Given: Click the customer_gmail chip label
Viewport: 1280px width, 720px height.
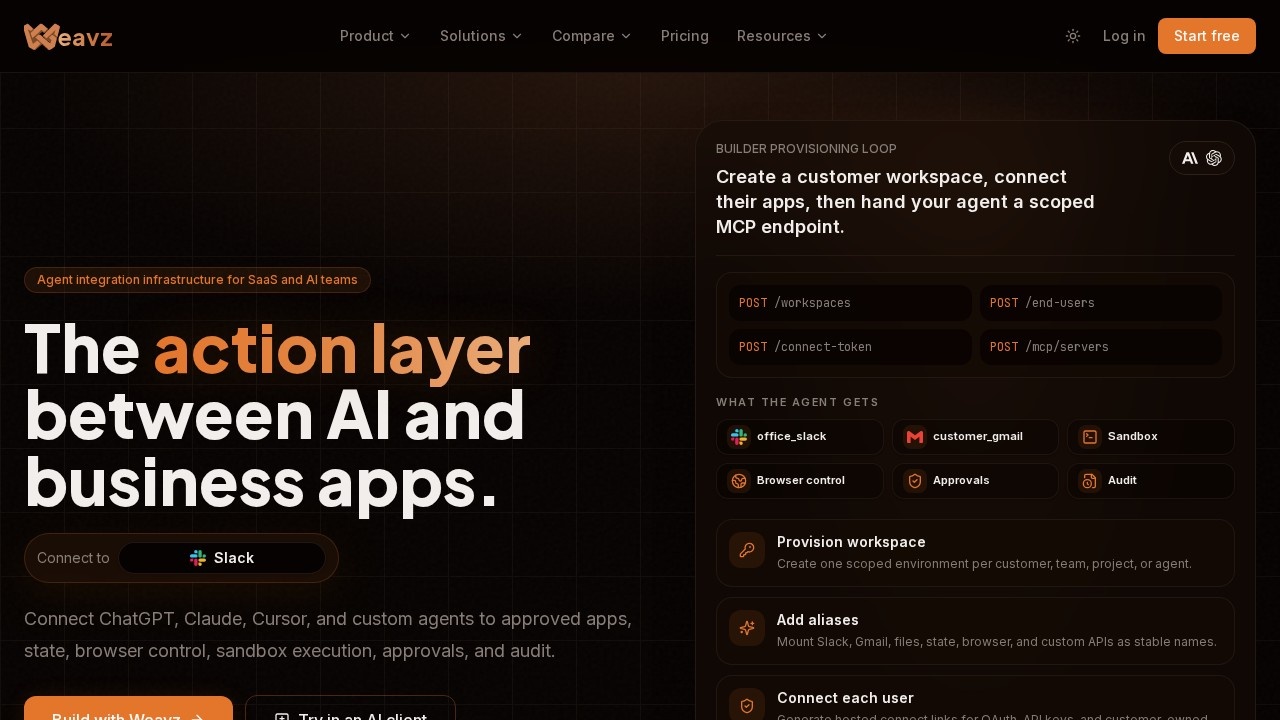Looking at the screenshot, I should tap(978, 437).
